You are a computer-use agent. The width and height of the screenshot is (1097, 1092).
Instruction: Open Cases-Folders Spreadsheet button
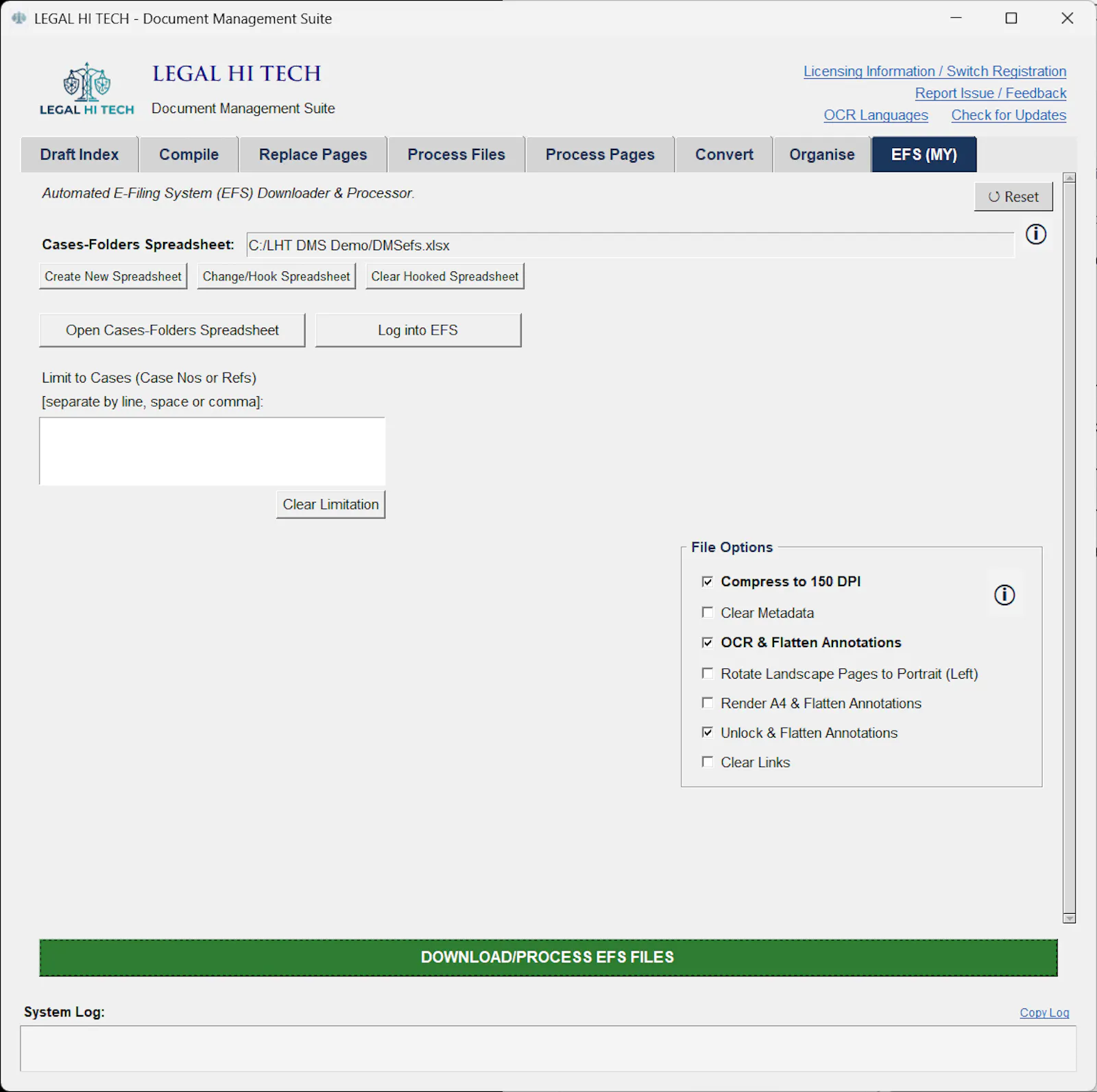pyautogui.click(x=172, y=330)
